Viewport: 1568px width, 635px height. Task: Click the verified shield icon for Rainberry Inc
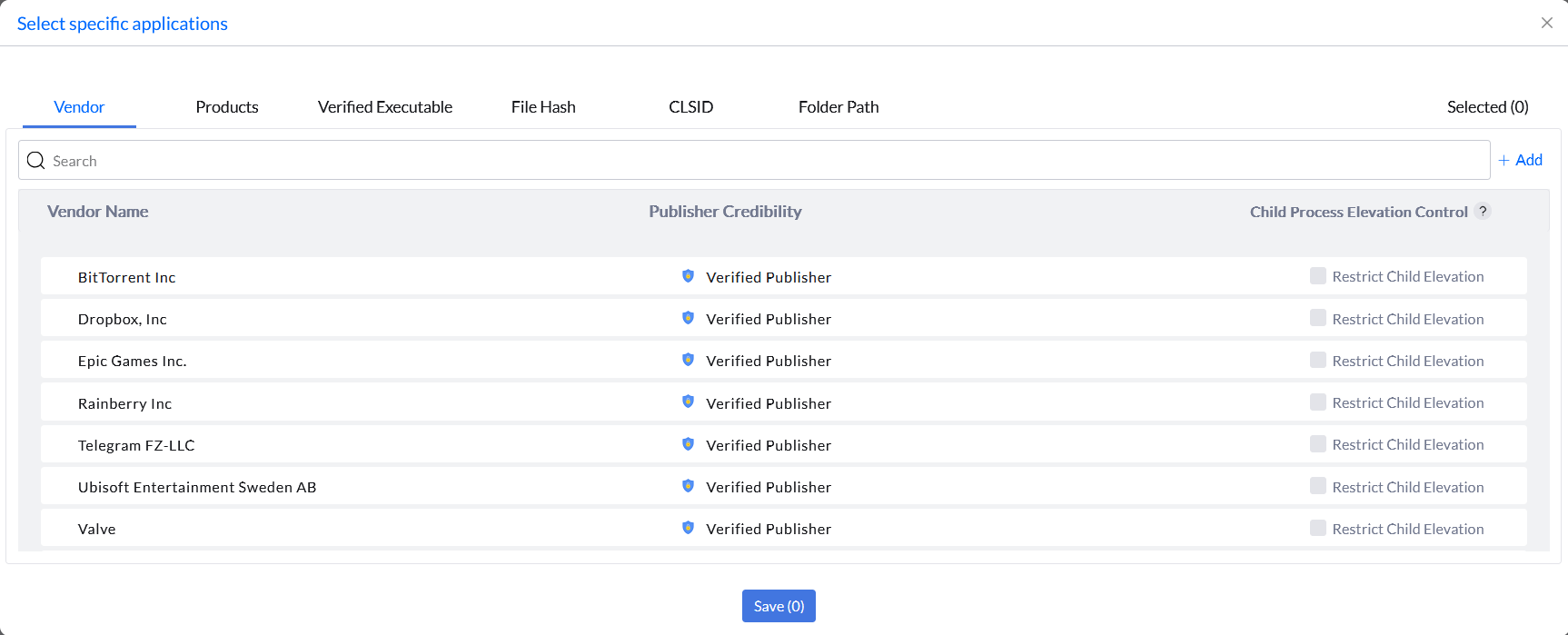(x=688, y=402)
